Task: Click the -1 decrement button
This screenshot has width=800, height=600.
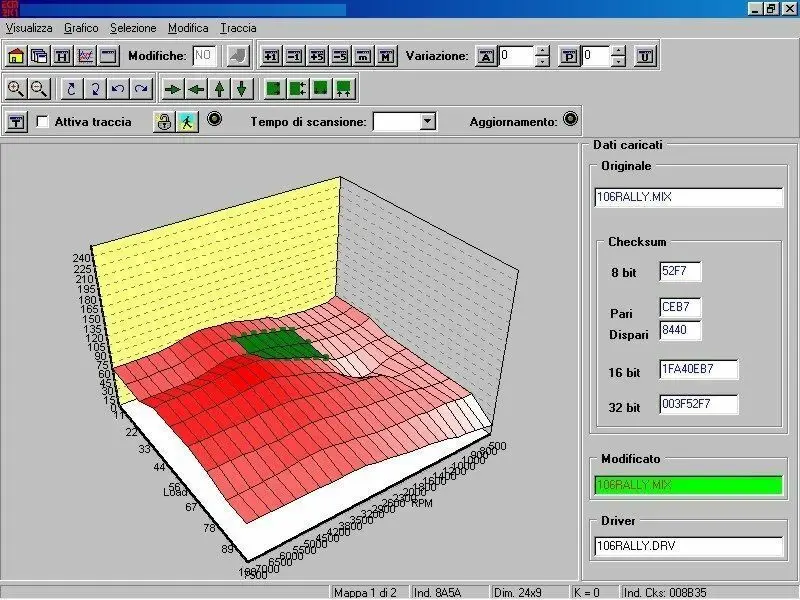Action: click(x=294, y=56)
